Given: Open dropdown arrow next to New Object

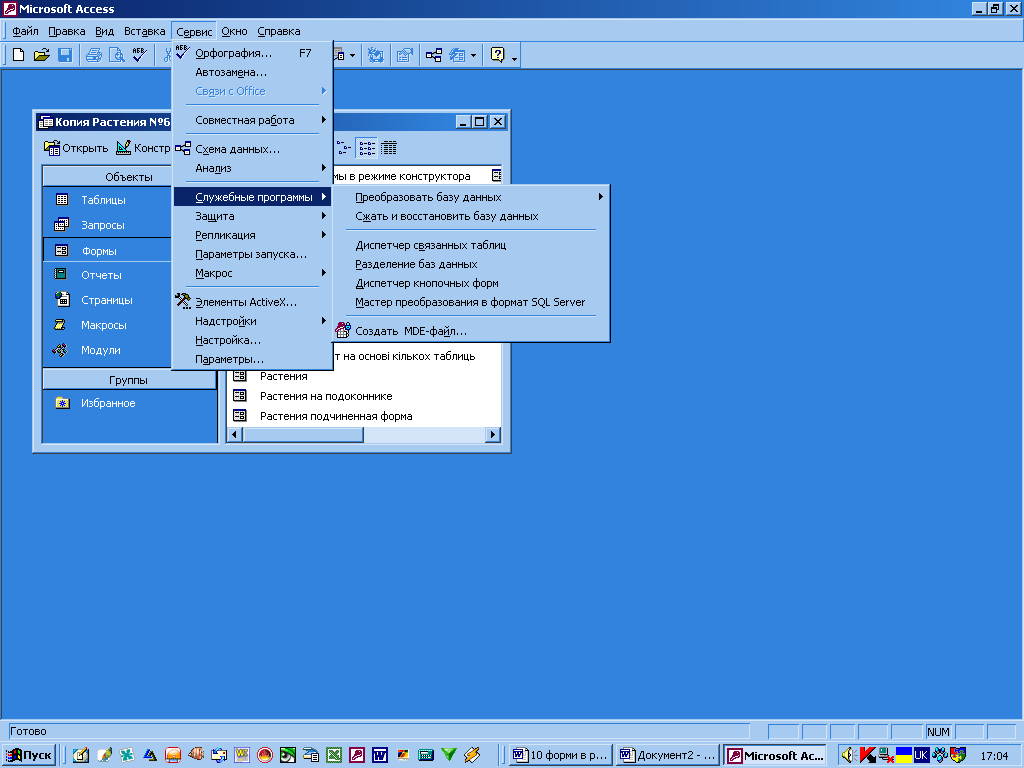Looking at the screenshot, I should click(473, 55).
